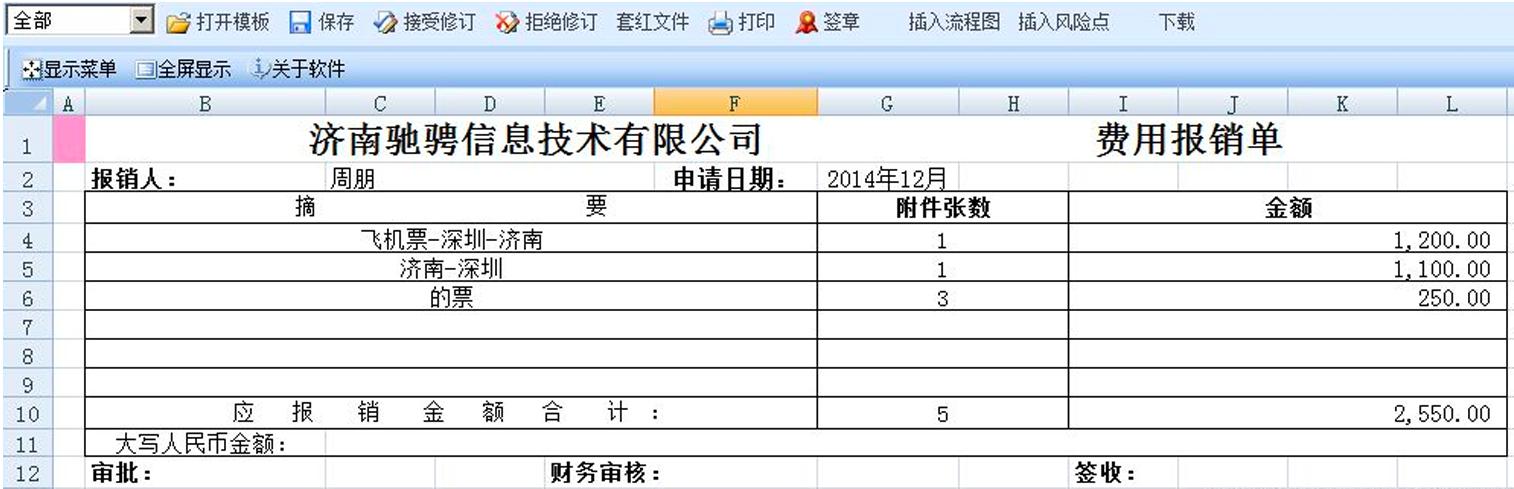The image size is (1514, 489).
Task: Click the 全屏显示 label
Action: [x=194, y=70]
